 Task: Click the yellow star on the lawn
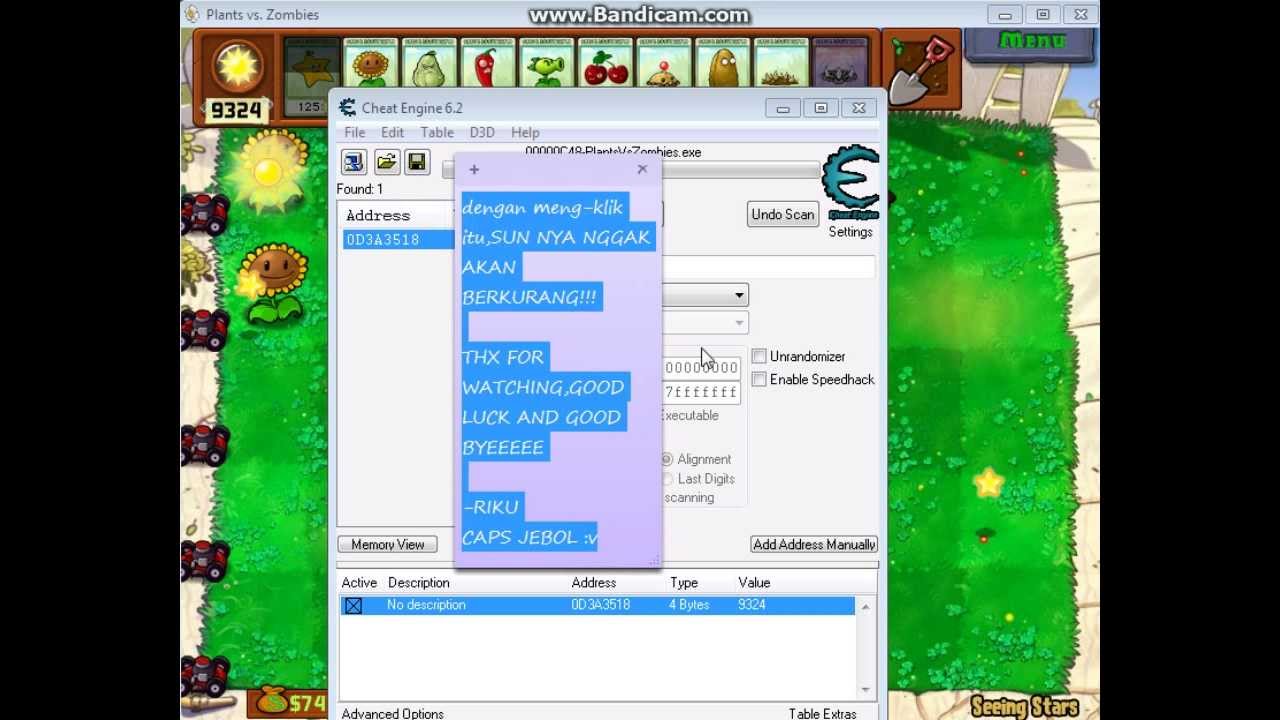pyautogui.click(x=989, y=484)
